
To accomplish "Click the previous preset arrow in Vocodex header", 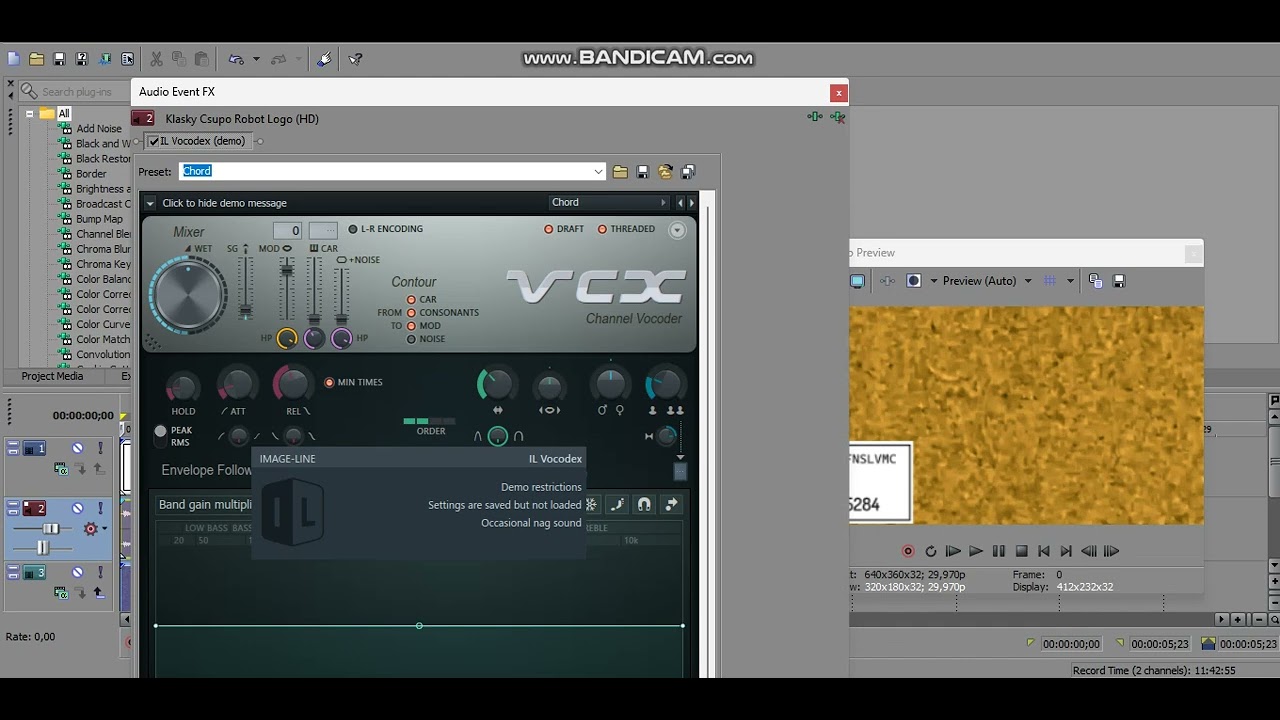I will pyautogui.click(x=680, y=203).
